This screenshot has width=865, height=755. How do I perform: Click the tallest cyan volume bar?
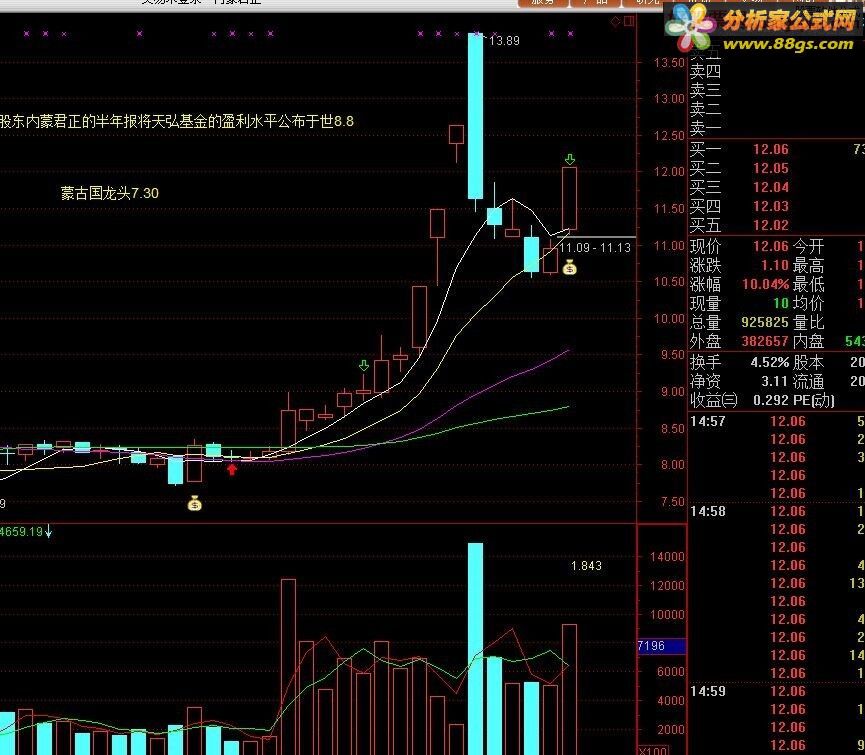click(476, 649)
